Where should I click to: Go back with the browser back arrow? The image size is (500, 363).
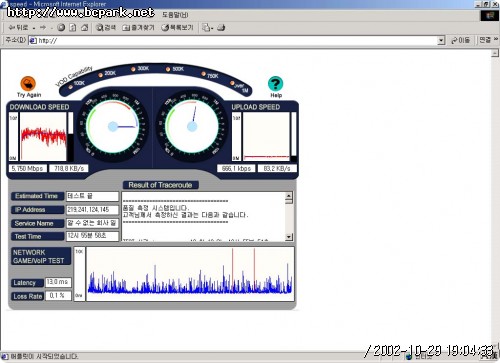coord(19,28)
